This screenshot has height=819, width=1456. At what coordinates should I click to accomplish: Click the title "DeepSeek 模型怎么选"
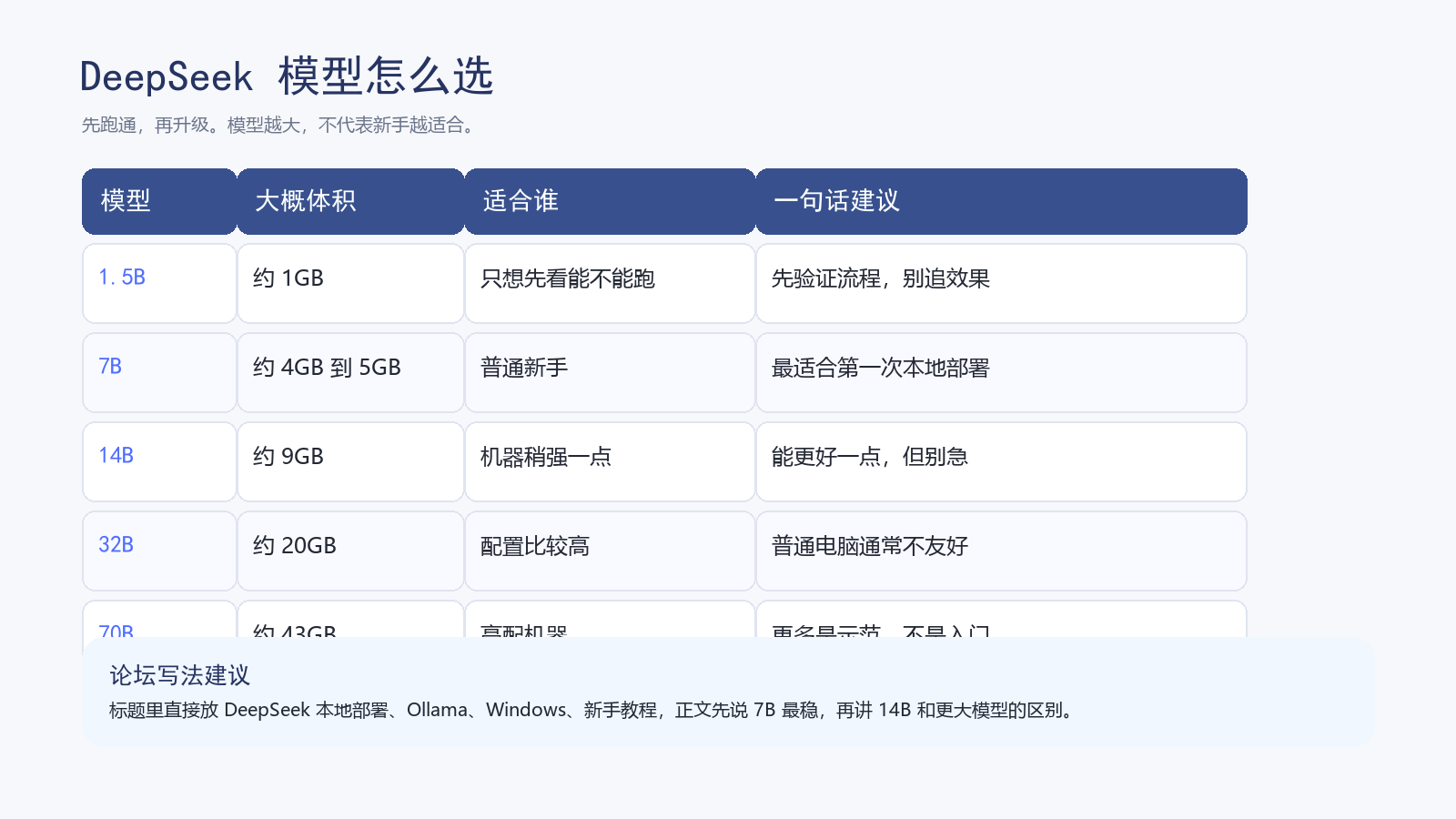point(287,76)
